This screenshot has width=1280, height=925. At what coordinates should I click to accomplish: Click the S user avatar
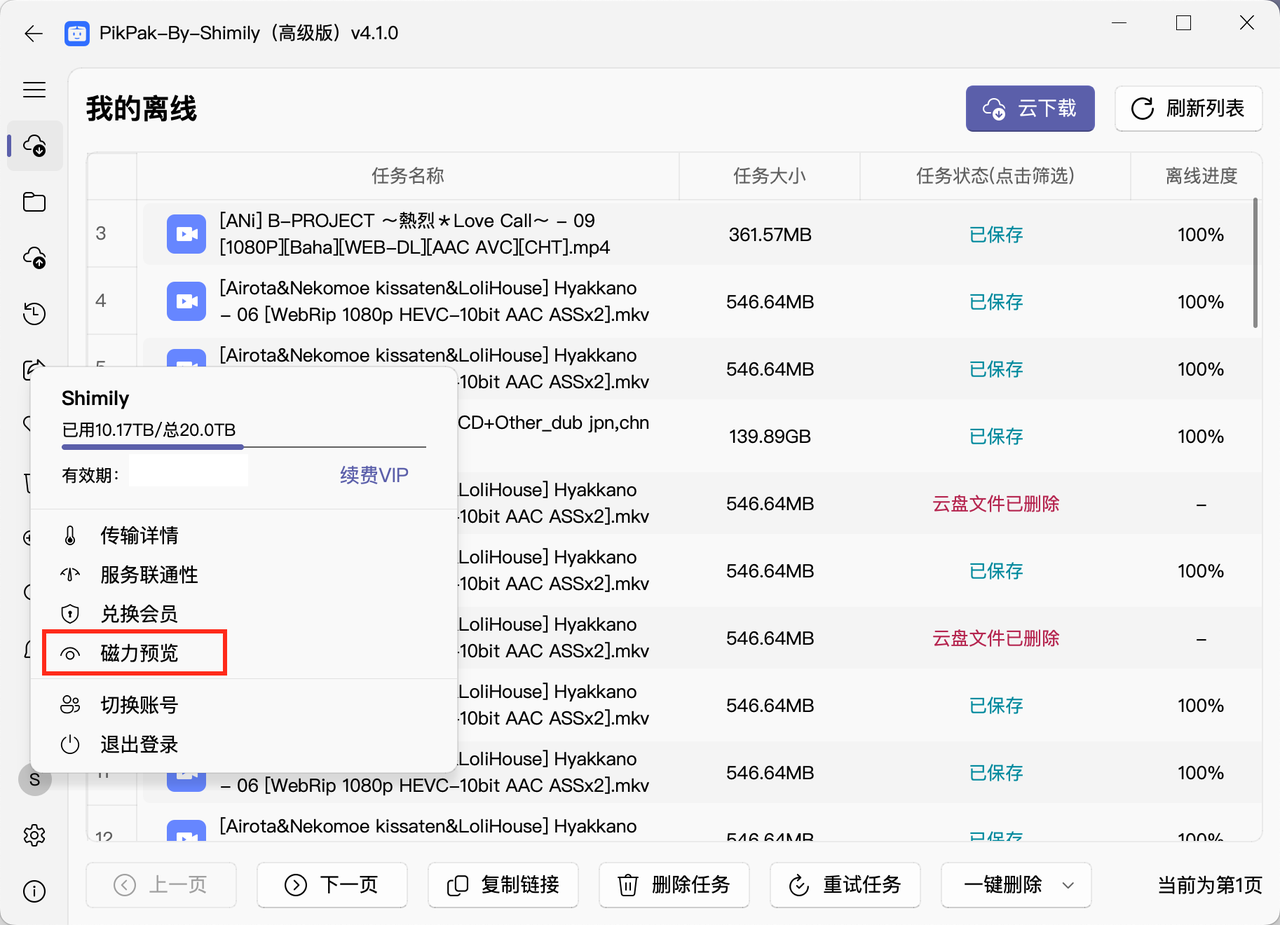tap(34, 779)
